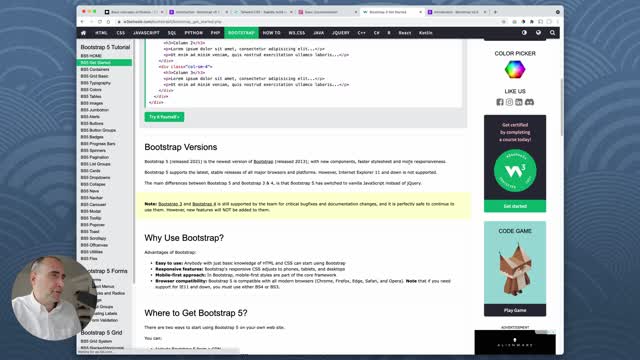
Task: Switch to the Tailwind CSS browser tab
Action: (262, 12)
